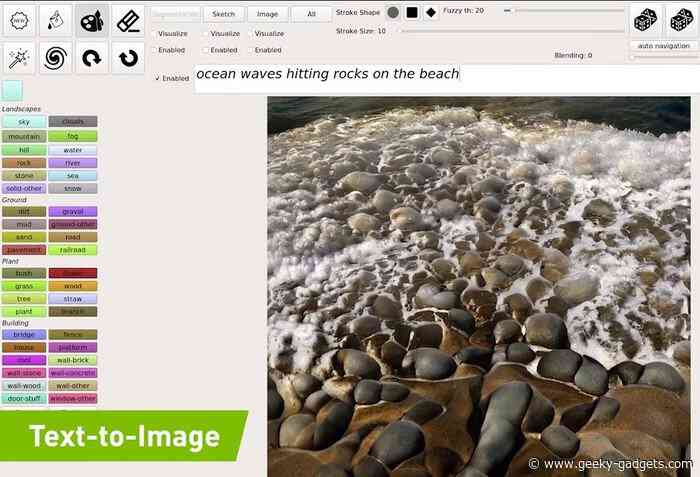This screenshot has height=477, width=700.
Task: Select the plant label
Action: pyautogui.click(x=24, y=312)
